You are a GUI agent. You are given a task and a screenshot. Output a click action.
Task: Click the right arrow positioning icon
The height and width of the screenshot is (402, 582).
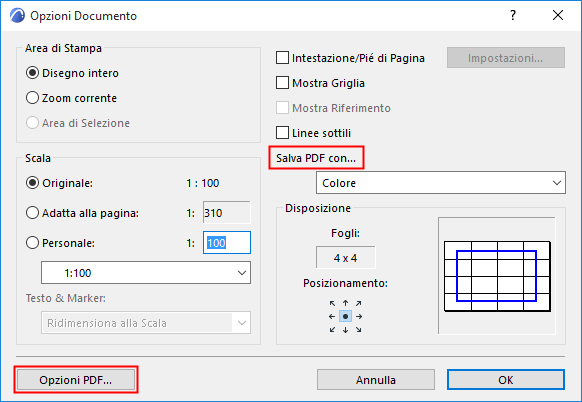click(359, 317)
